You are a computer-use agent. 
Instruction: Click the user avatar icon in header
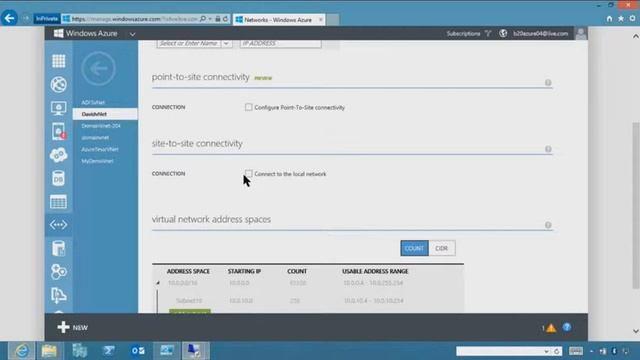(581, 33)
